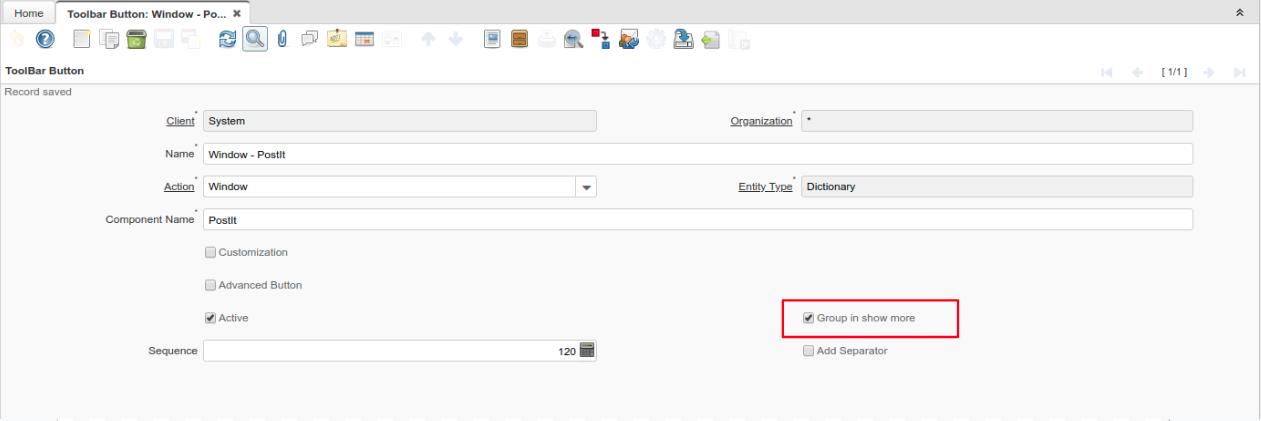The height and width of the screenshot is (421, 1261).
Task: Check the Advanced Button checkbox
Action: (x=210, y=285)
